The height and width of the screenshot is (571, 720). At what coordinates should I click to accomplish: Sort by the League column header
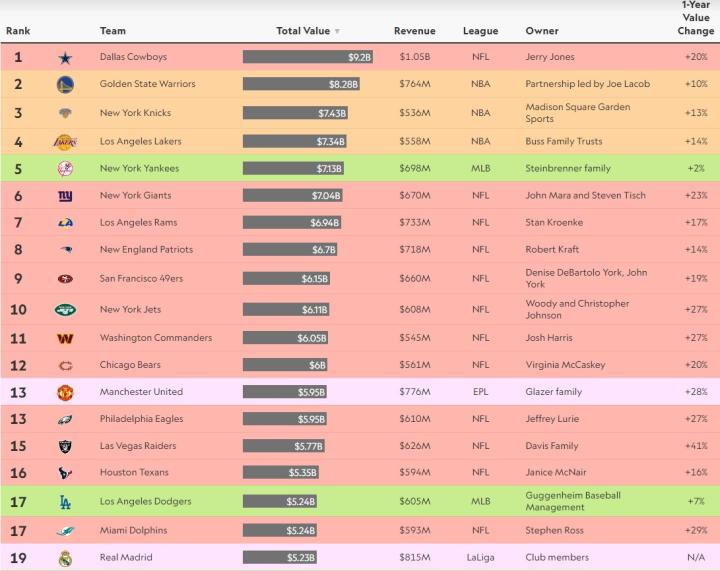tap(480, 31)
